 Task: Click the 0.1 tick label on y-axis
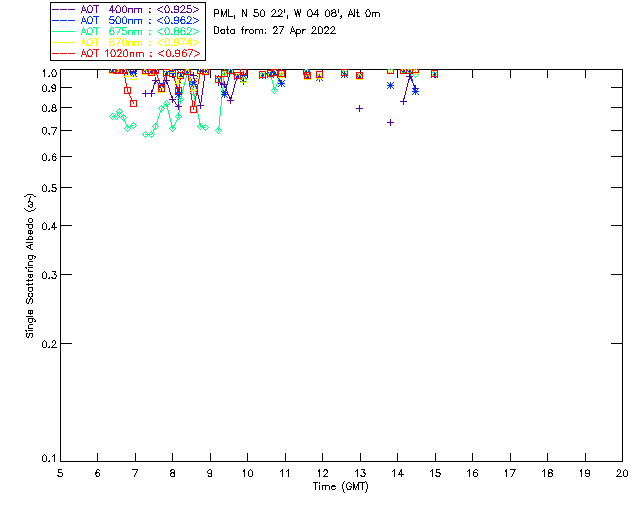[46, 459]
